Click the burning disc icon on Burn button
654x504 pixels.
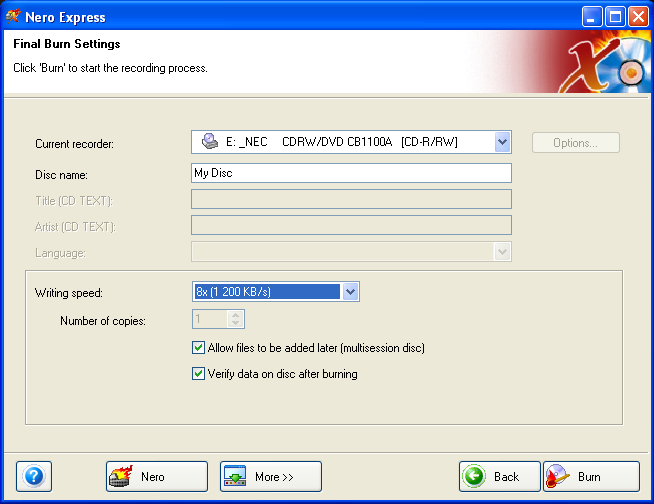[x=557, y=476]
